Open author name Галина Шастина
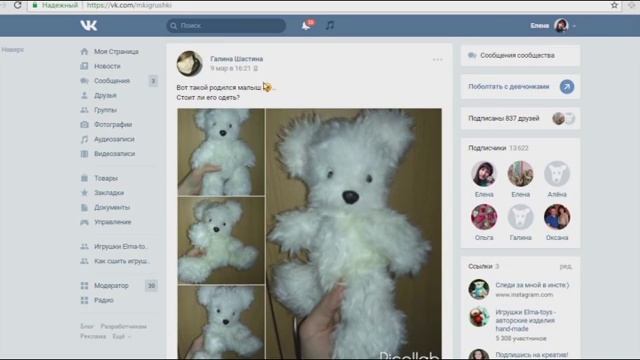This screenshot has height=360, width=640. [236, 59]
